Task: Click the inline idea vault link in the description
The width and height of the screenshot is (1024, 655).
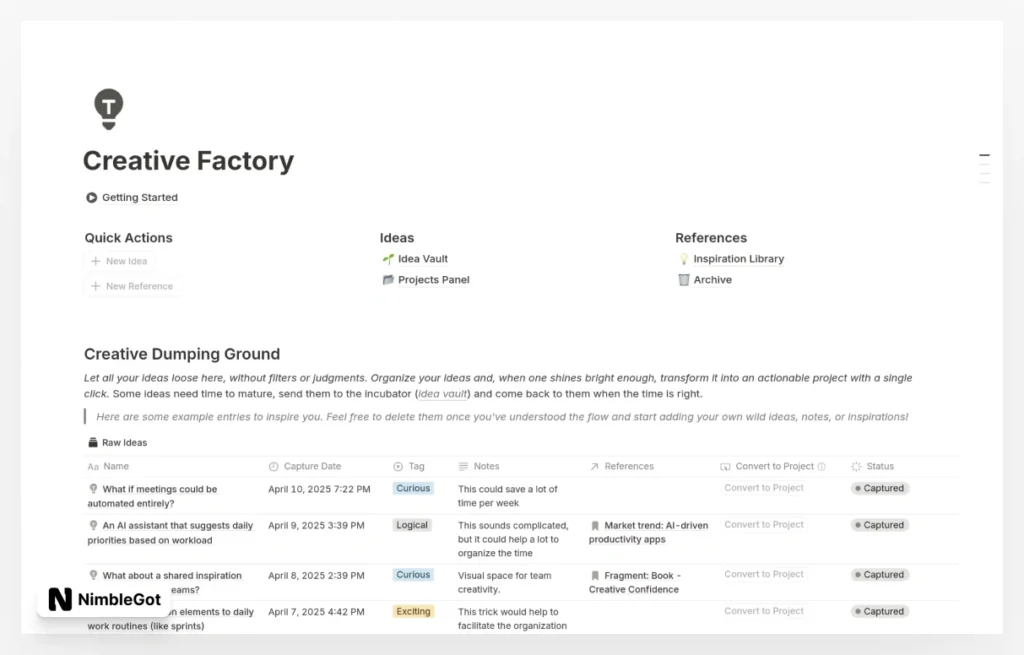Action: tap(443, 394)
